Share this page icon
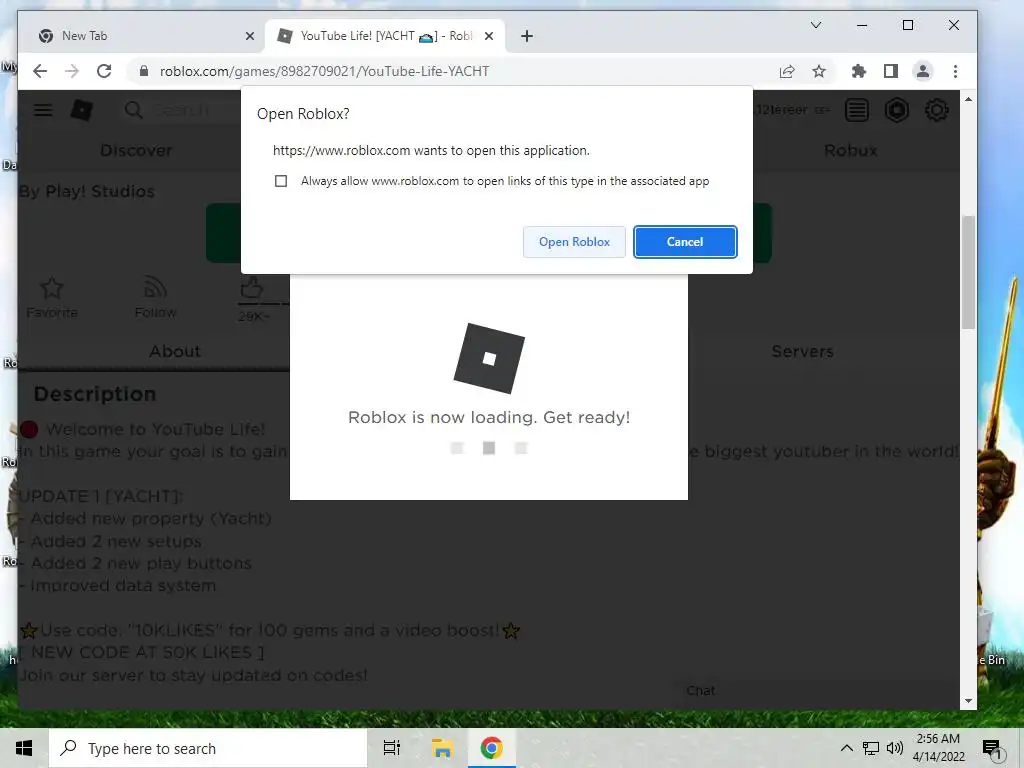 787,71
